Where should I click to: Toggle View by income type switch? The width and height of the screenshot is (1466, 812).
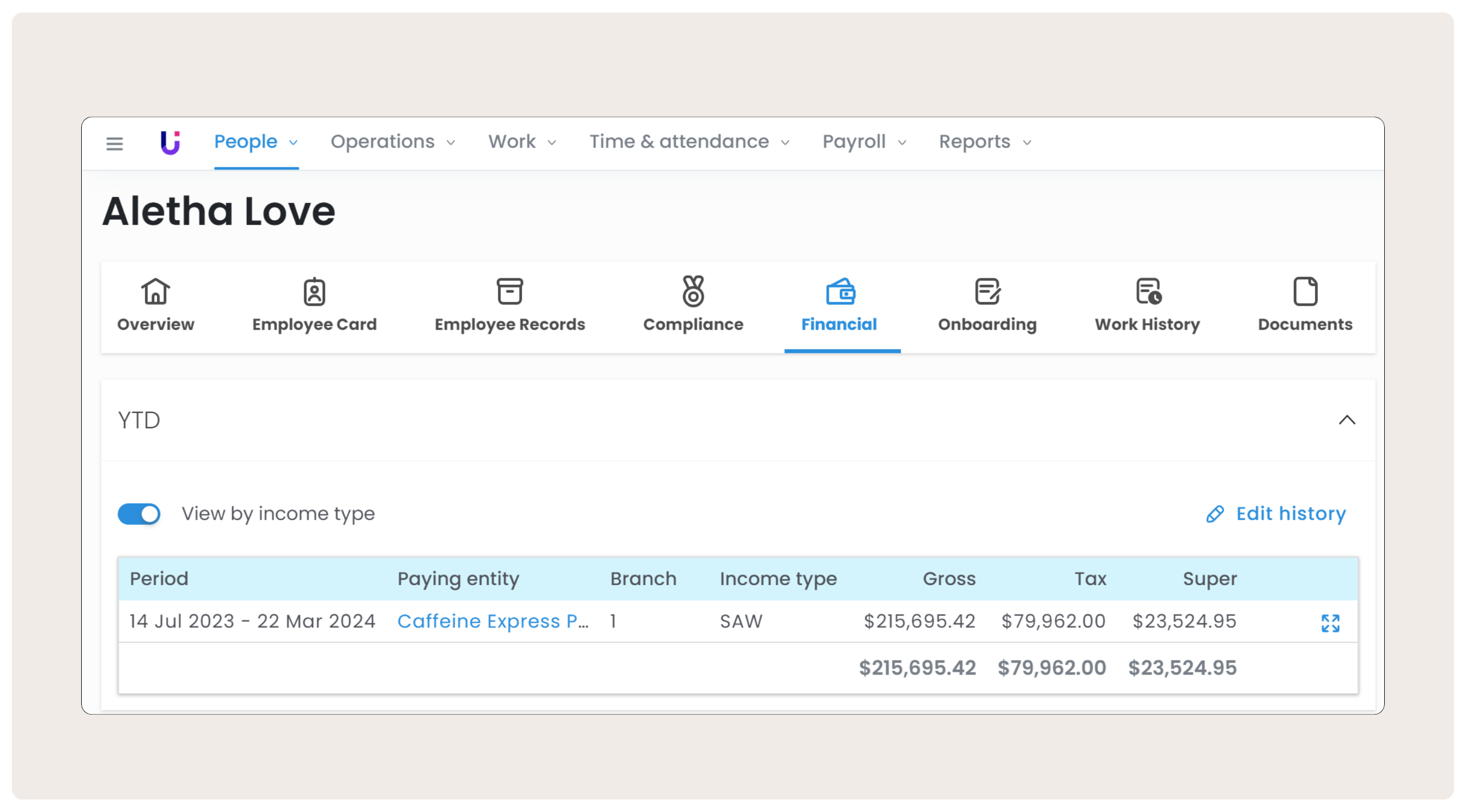tap(139, 514)
